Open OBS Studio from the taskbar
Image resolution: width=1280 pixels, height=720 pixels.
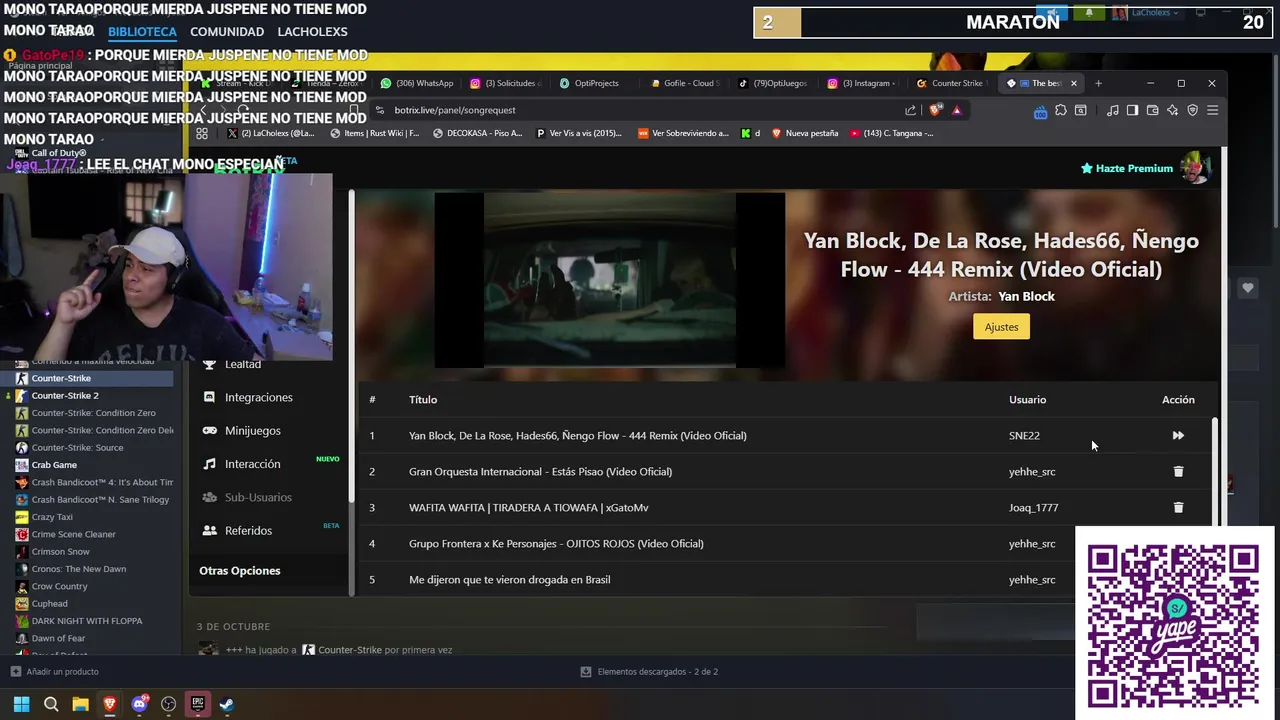168,704
